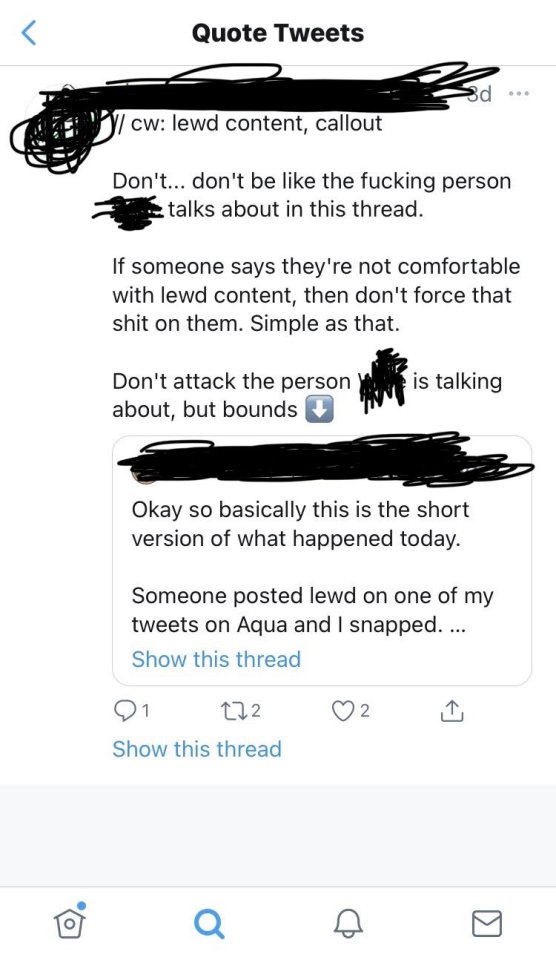Tap the like count number 2
The height and width of the screenshot is (960, 556).
[364, 711]
